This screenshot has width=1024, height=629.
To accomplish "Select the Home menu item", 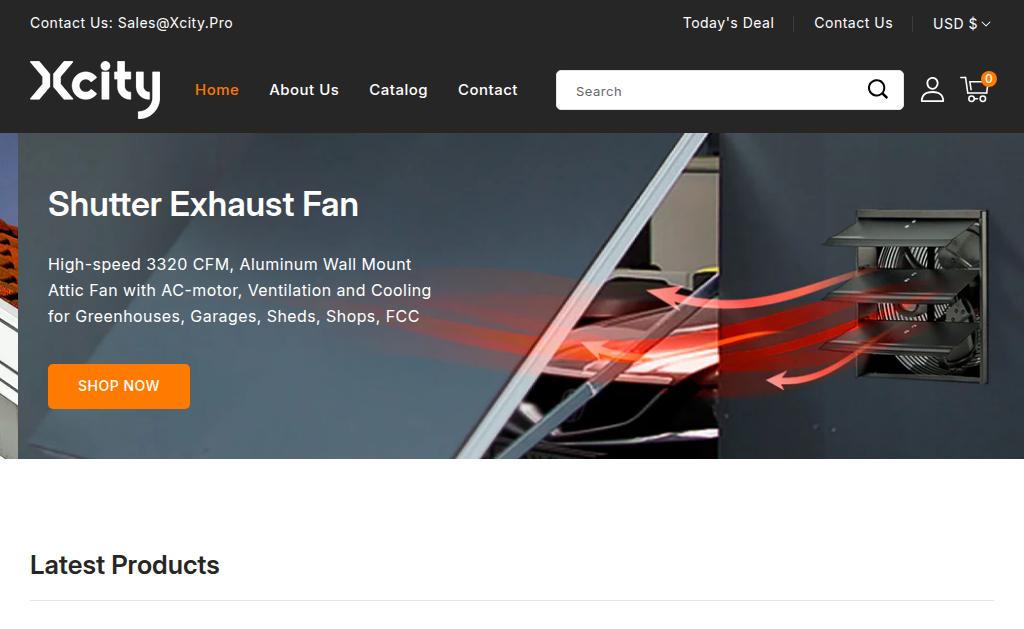I will tap(217, 89).
